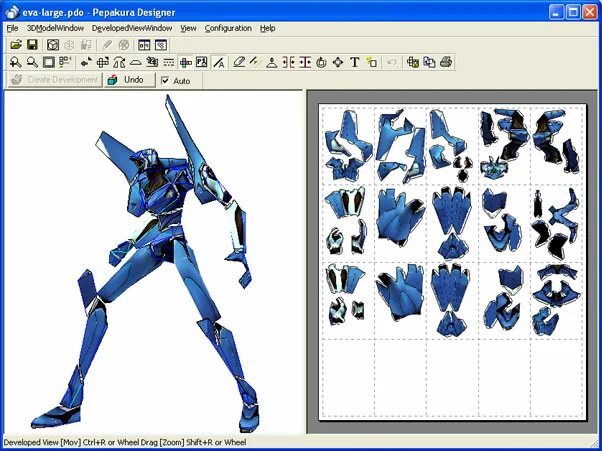Click the multi-part copy icon with green

(413, 62)
